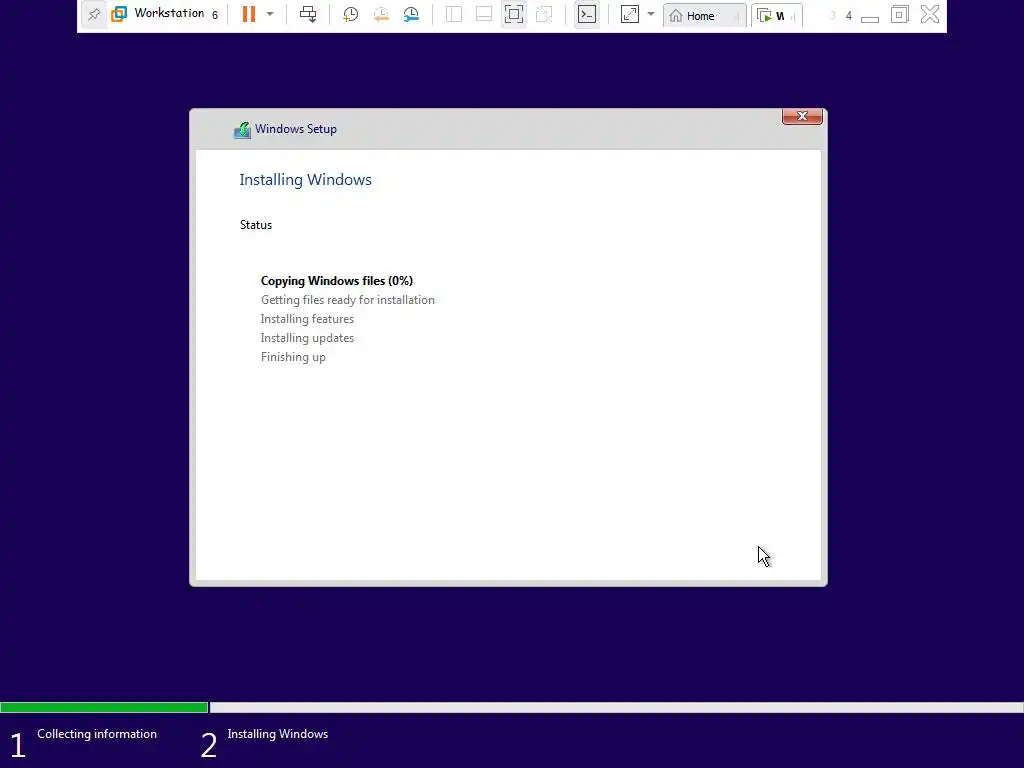Click the 'Collecting information' stage label
Viewport: 1024px width, 768px height.
(97, 734)
